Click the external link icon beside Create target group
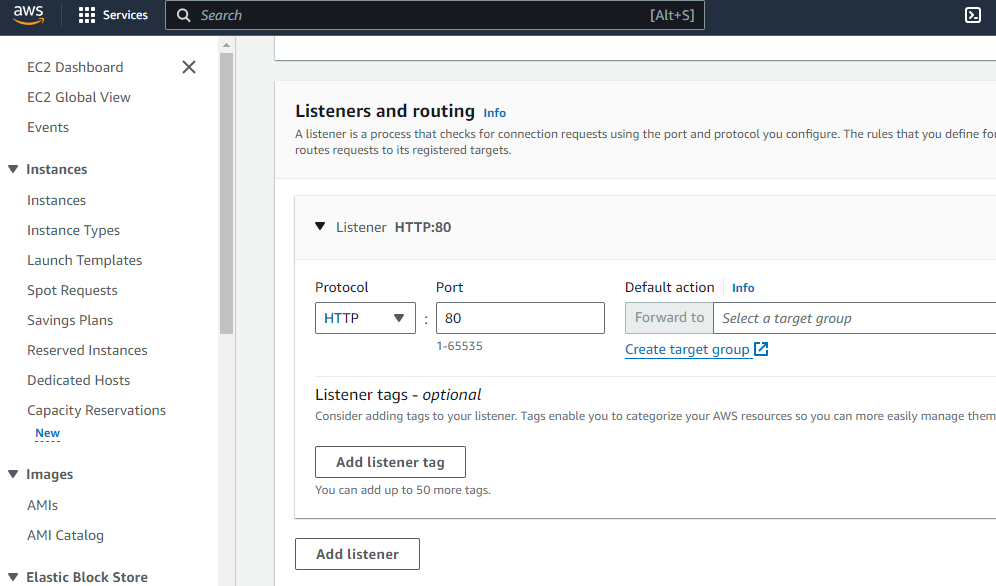This screenshot has width=996, height=586. tap(761, 349)
